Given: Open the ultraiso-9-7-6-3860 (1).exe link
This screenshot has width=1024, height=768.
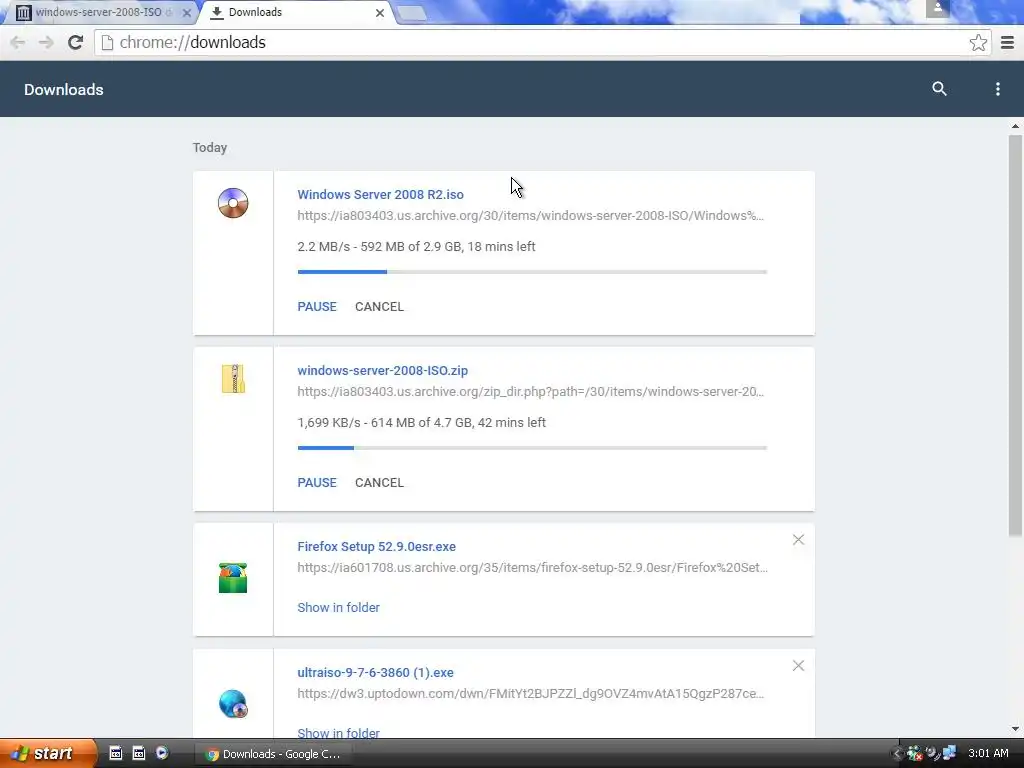Looking at the screenshot, I should 376,673.
